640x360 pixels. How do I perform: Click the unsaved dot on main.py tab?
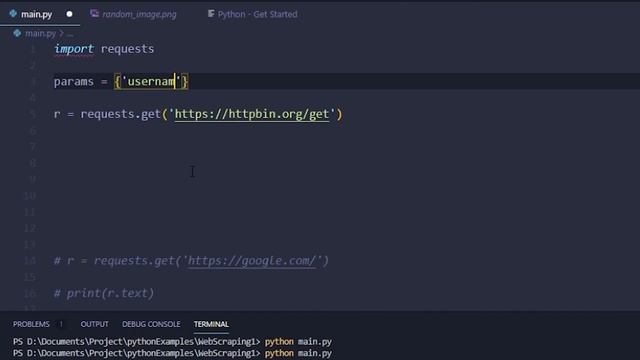point(69,14)
